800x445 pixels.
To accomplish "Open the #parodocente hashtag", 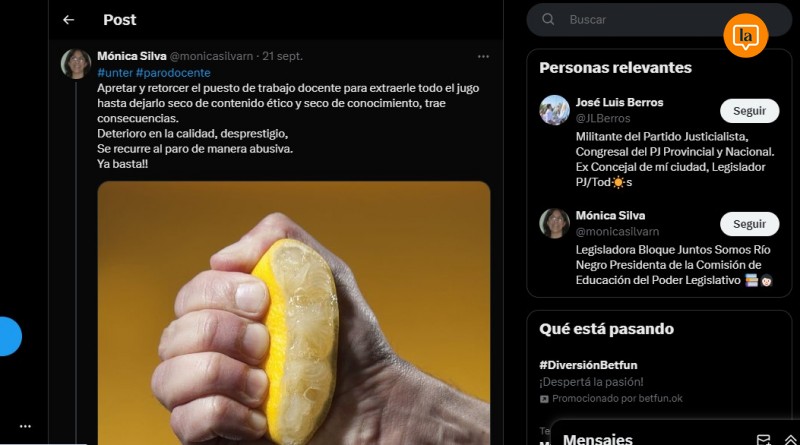I will coord(173,72).
